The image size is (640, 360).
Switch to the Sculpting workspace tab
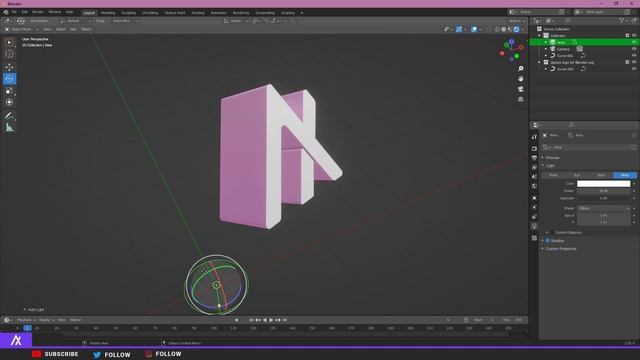(129, 13)
